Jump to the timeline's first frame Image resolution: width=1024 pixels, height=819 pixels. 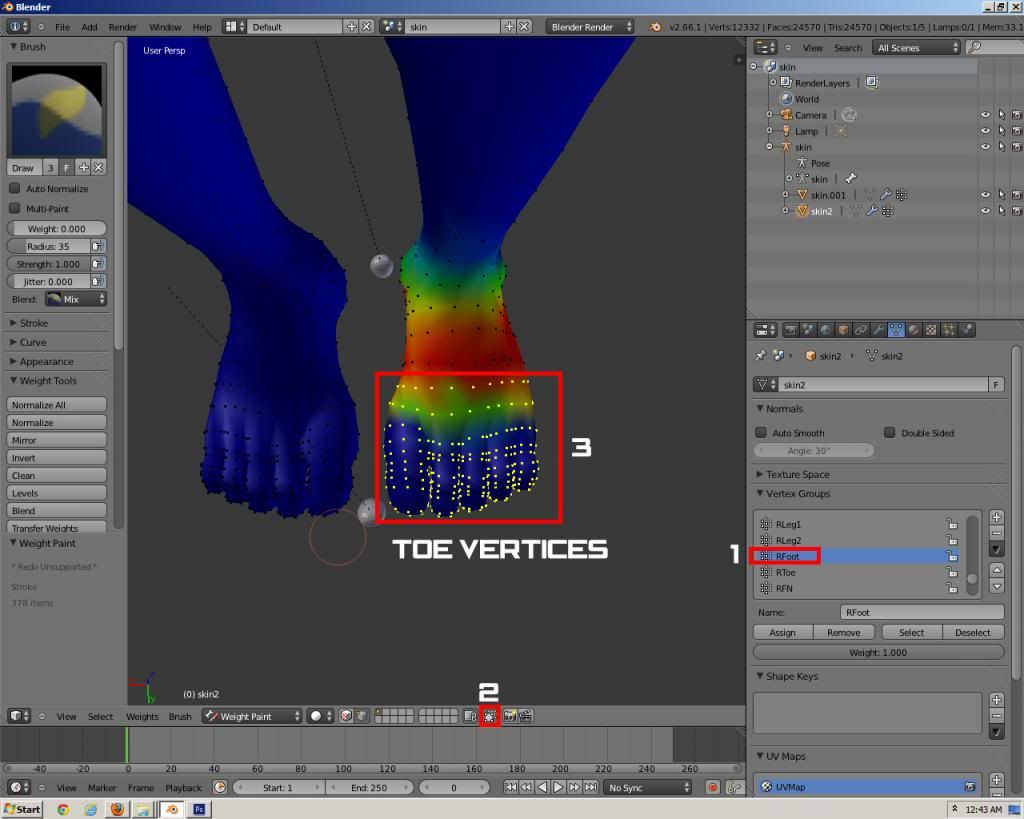tap(511, 788)
